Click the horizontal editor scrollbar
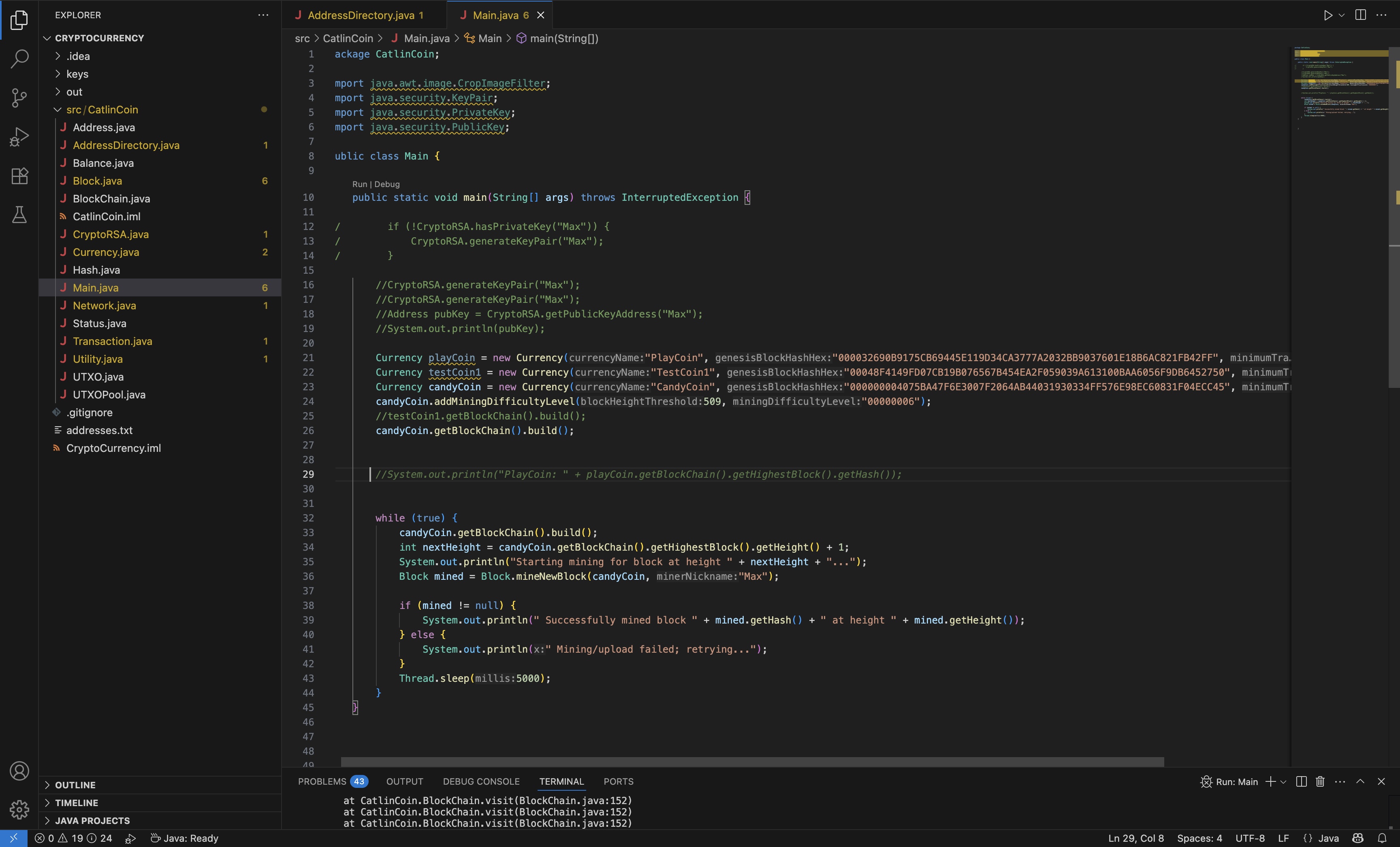 coord(752,762)
